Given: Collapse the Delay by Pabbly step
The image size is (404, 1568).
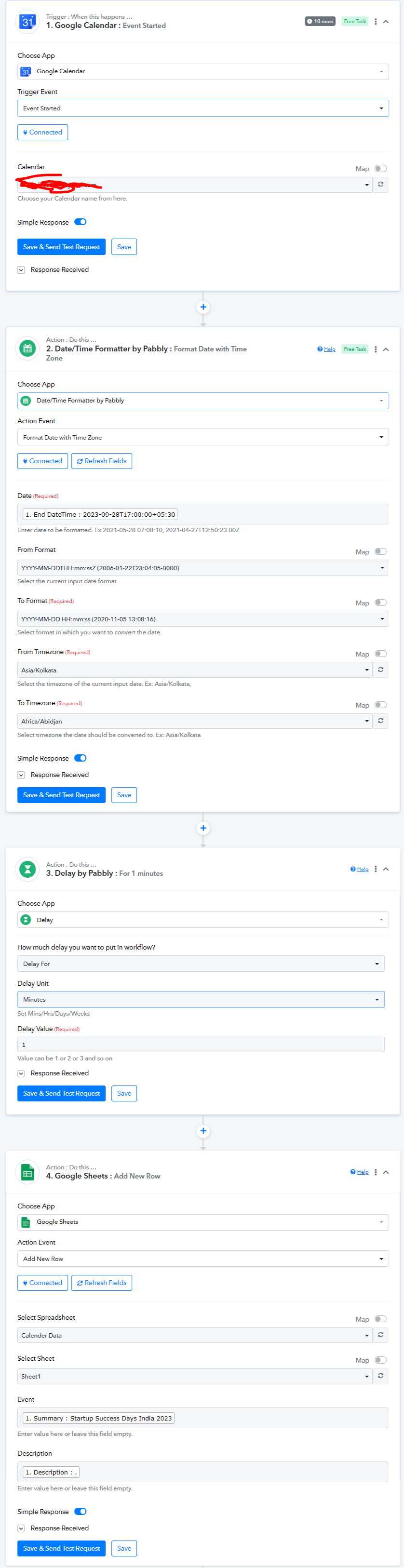Looking at the screenshot, I should pos(386,869).
